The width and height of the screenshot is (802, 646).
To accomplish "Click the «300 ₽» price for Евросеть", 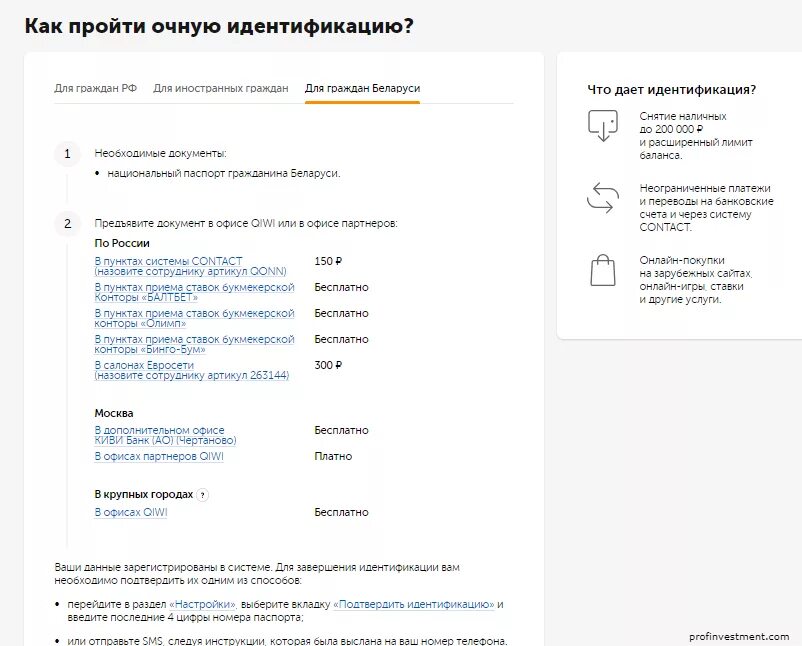I will pyautogui.click(x=328, y=365).
